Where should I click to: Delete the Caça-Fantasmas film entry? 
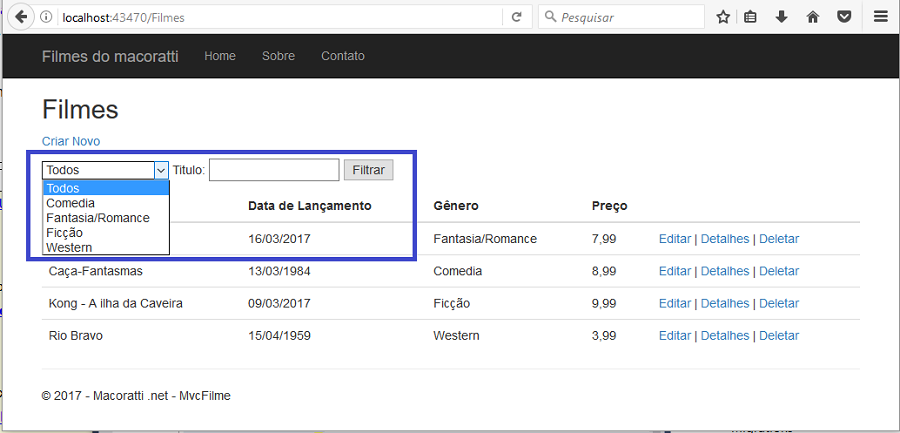(779, 271)
